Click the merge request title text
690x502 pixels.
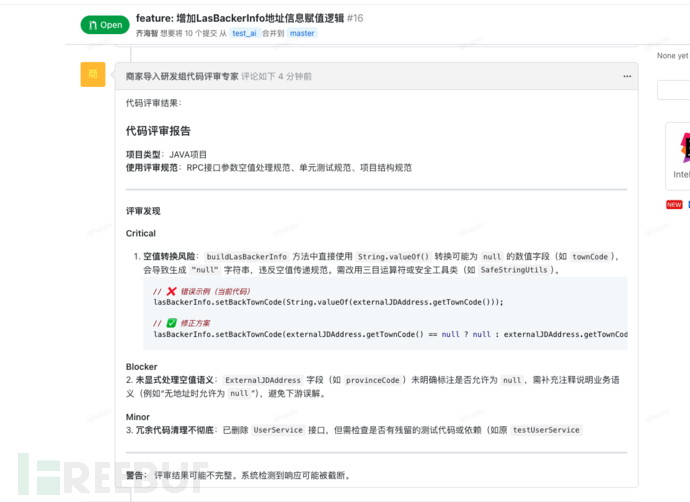239,18
